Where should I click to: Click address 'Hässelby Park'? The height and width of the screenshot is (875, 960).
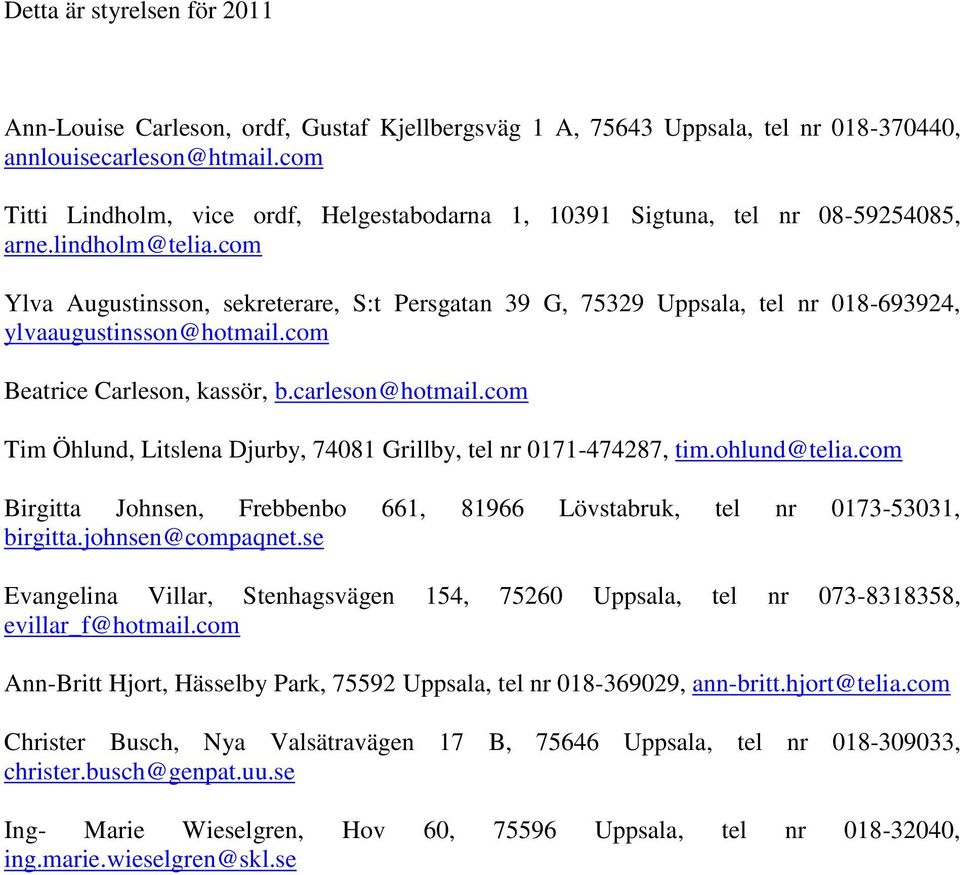(250, 684)
